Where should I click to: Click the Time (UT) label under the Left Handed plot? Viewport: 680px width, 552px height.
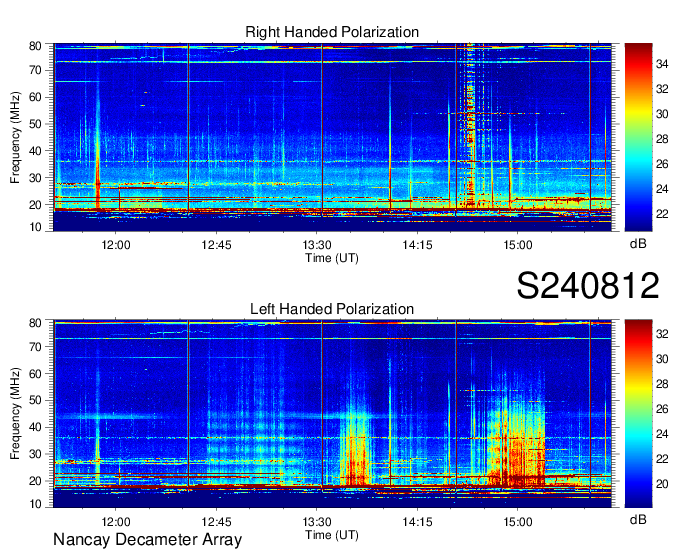pos(332,535)
